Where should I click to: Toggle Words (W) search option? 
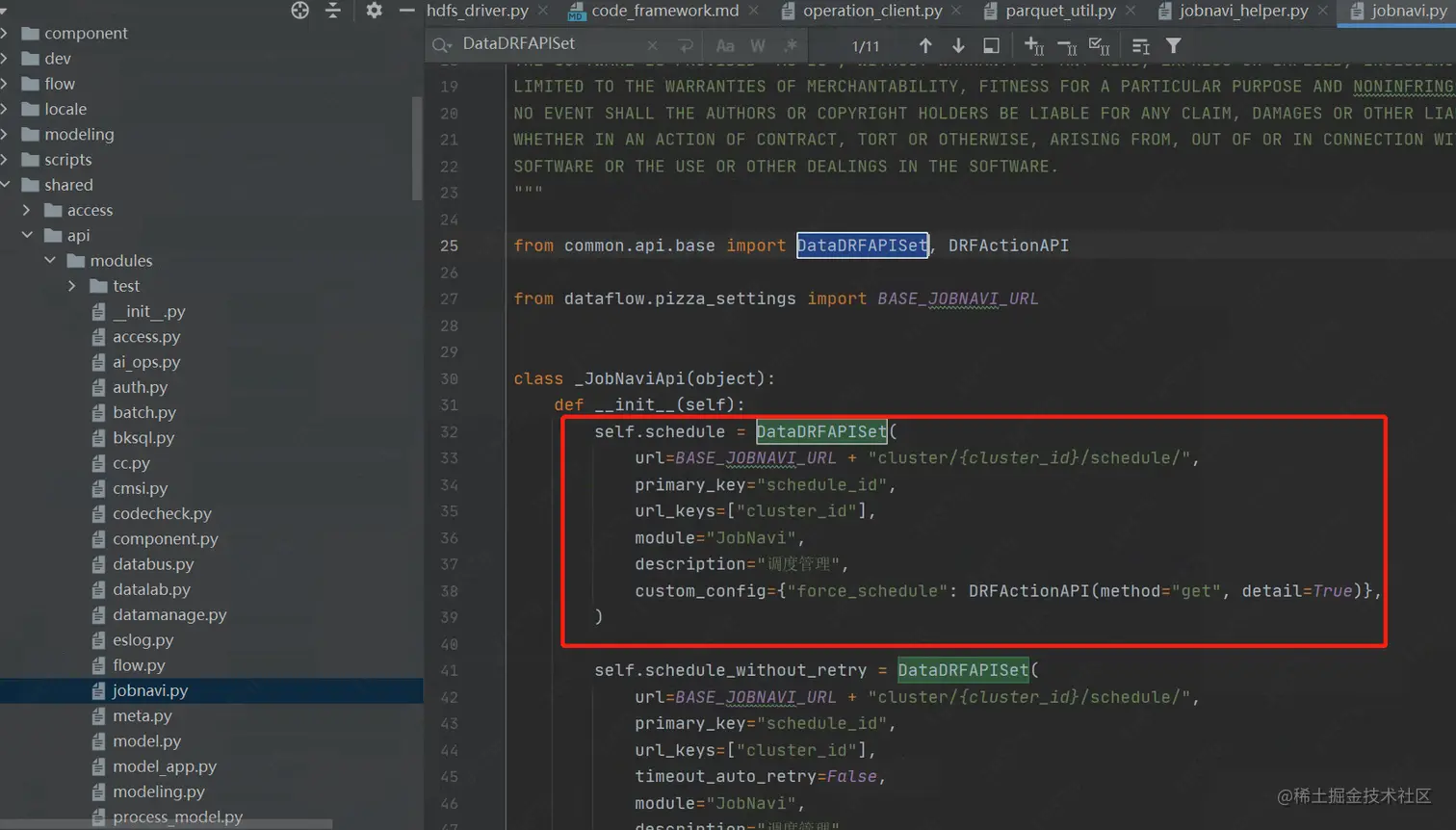click(x=758, y=45)
